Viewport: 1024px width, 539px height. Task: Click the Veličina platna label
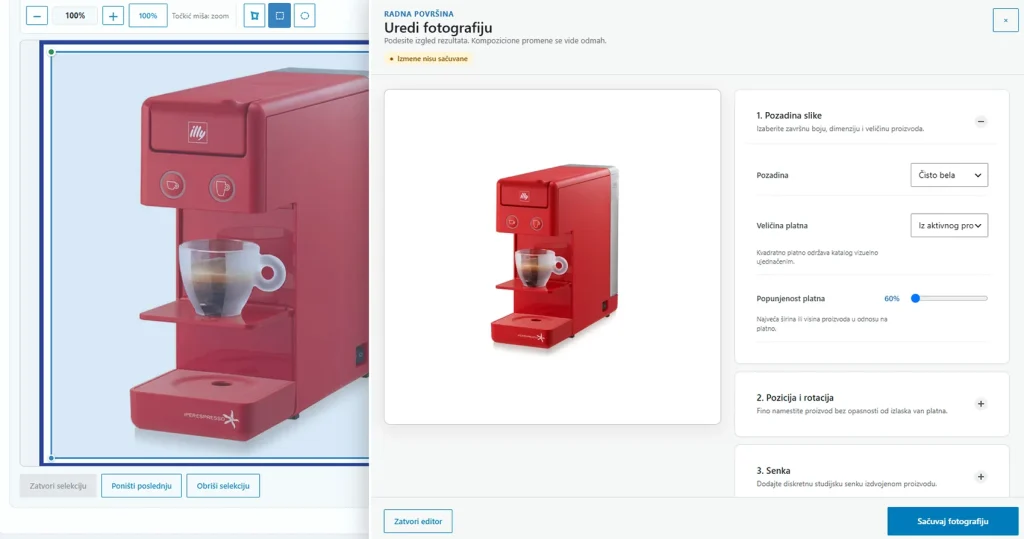click(x=782, y=225)
